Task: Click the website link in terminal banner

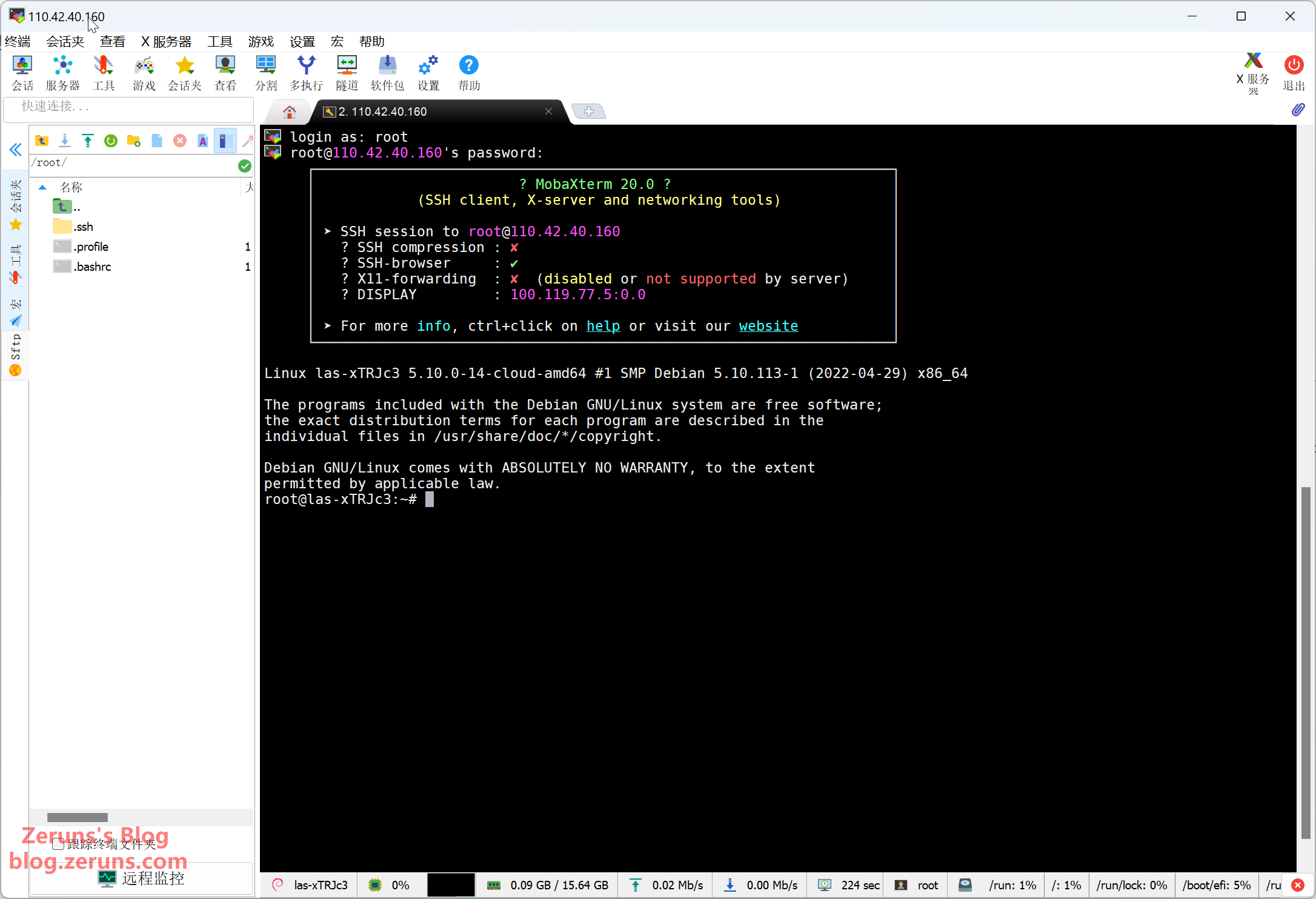Action: (768, 326)
